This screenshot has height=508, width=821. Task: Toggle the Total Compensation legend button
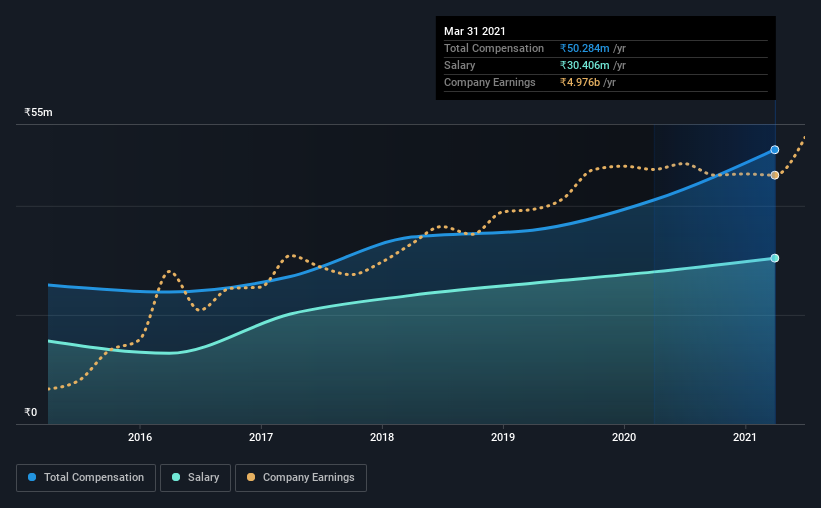pyautogui.click(x=86, y=478)
